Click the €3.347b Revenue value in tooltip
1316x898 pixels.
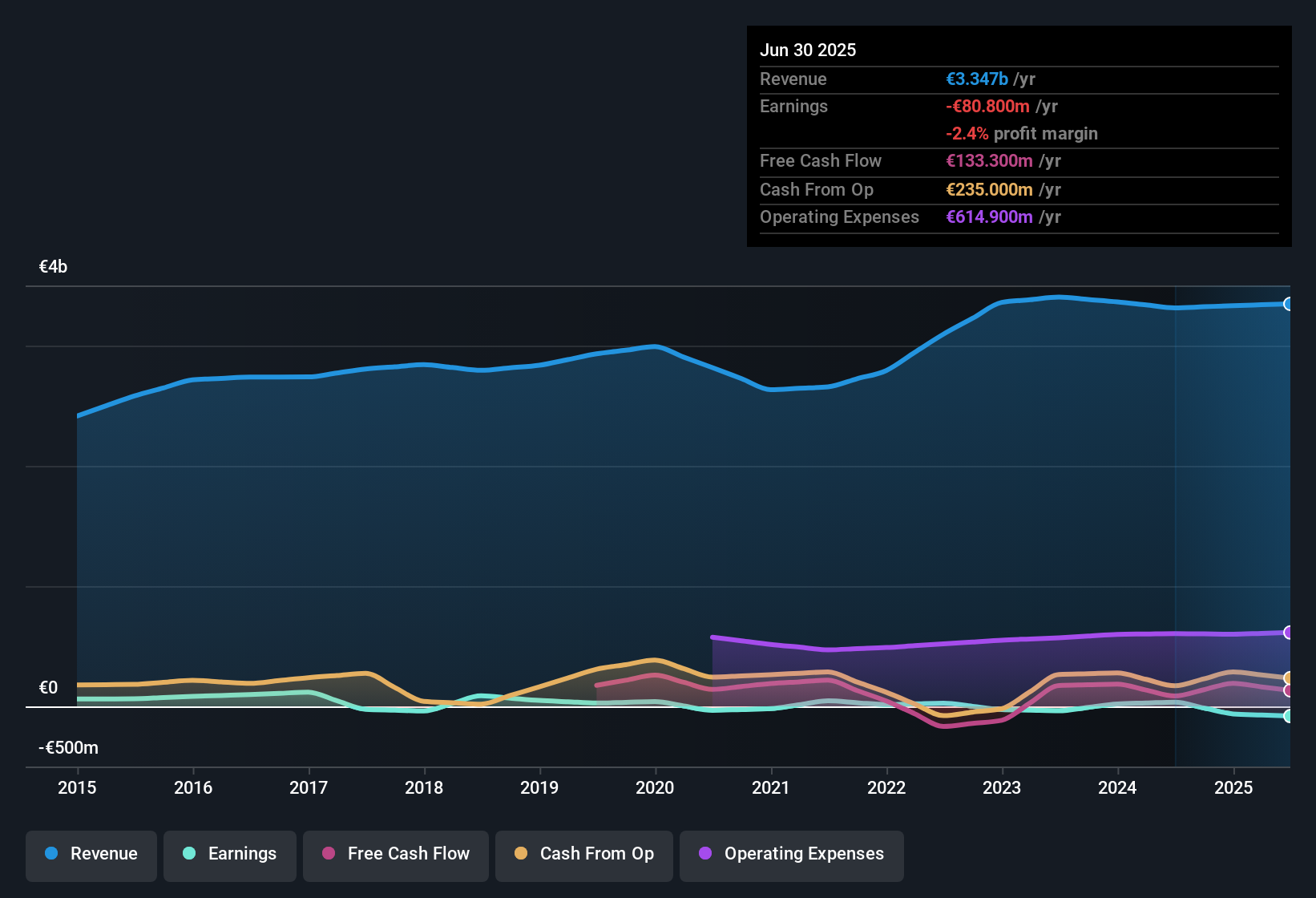coord(977,79)
